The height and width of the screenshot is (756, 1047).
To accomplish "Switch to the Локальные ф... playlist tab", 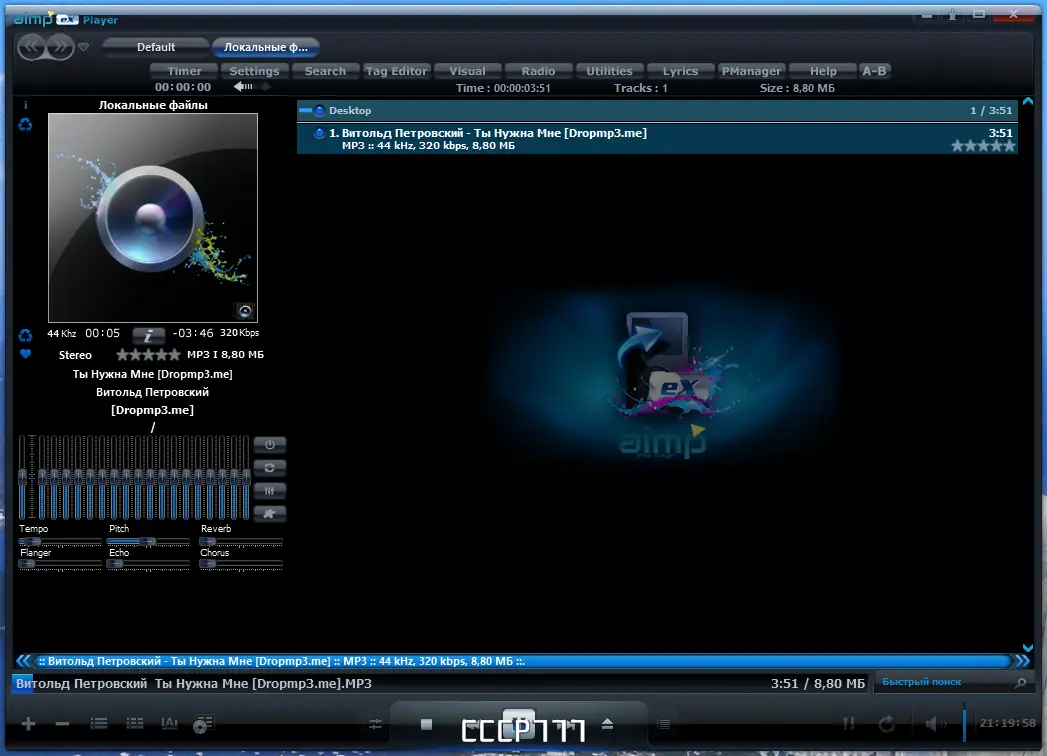I will 266,47.
